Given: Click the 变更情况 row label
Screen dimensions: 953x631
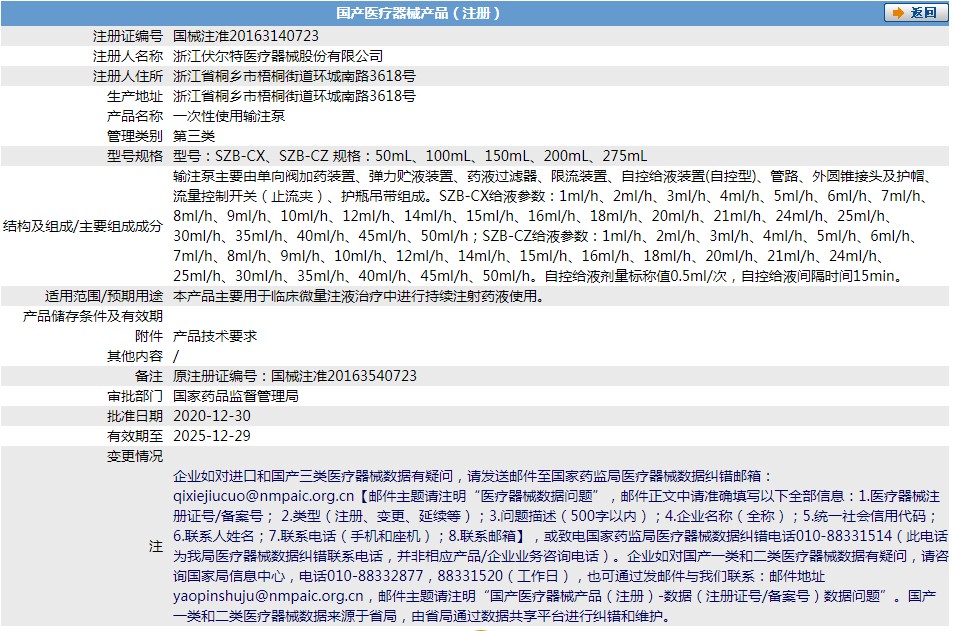Looking at the screenshot, I should tap(135, 456).
